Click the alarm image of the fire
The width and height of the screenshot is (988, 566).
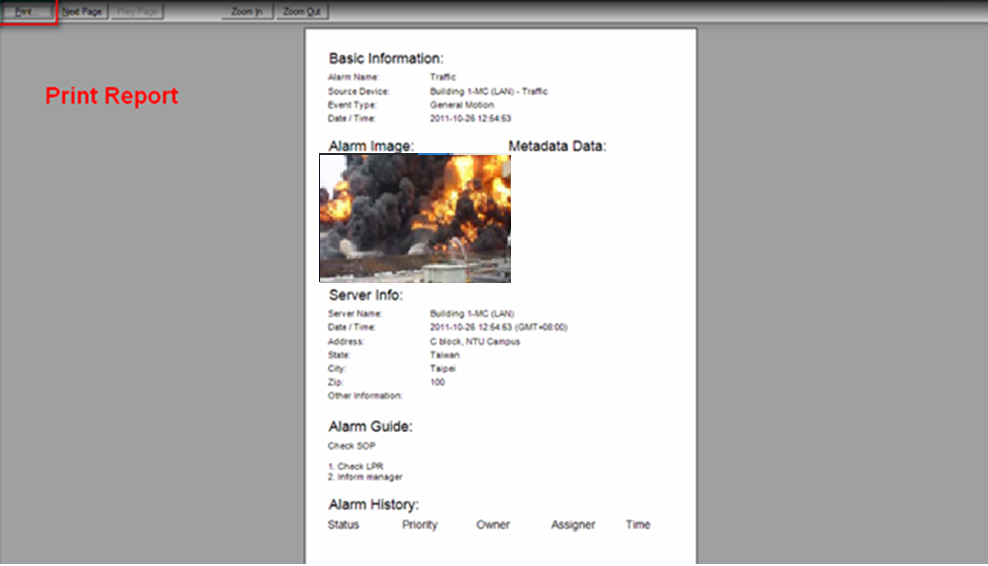[415, 218]
